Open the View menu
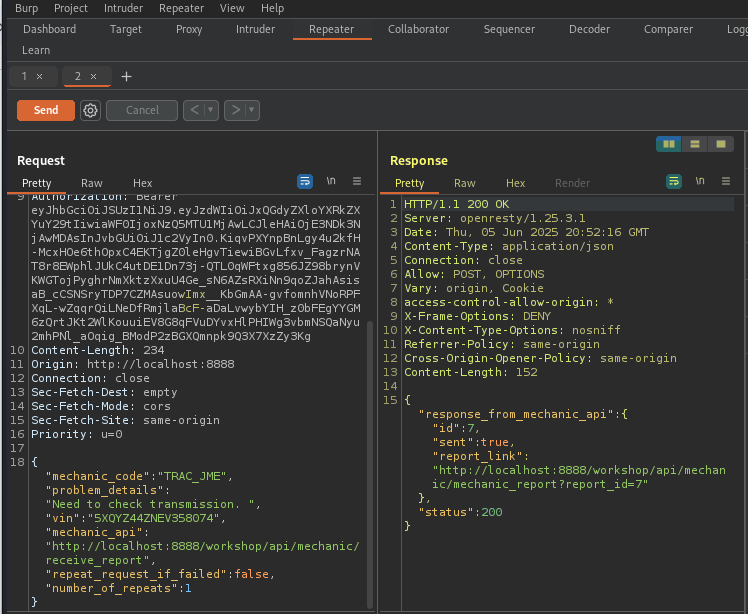Screen dimensions: 748x614 click(x=232, y=8)
